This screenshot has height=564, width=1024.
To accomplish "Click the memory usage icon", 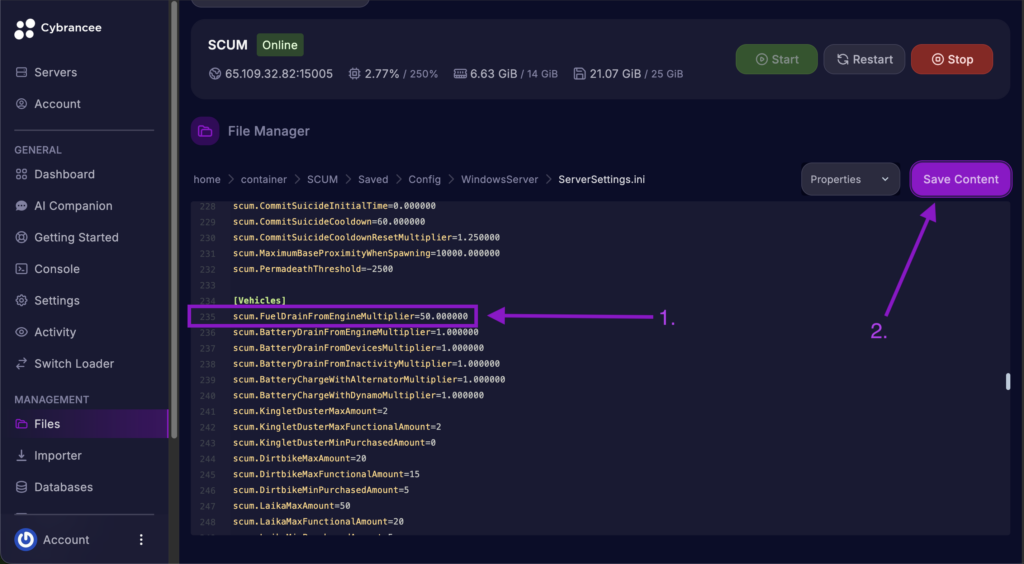I will pyautogui.click(x=460, y=74).
